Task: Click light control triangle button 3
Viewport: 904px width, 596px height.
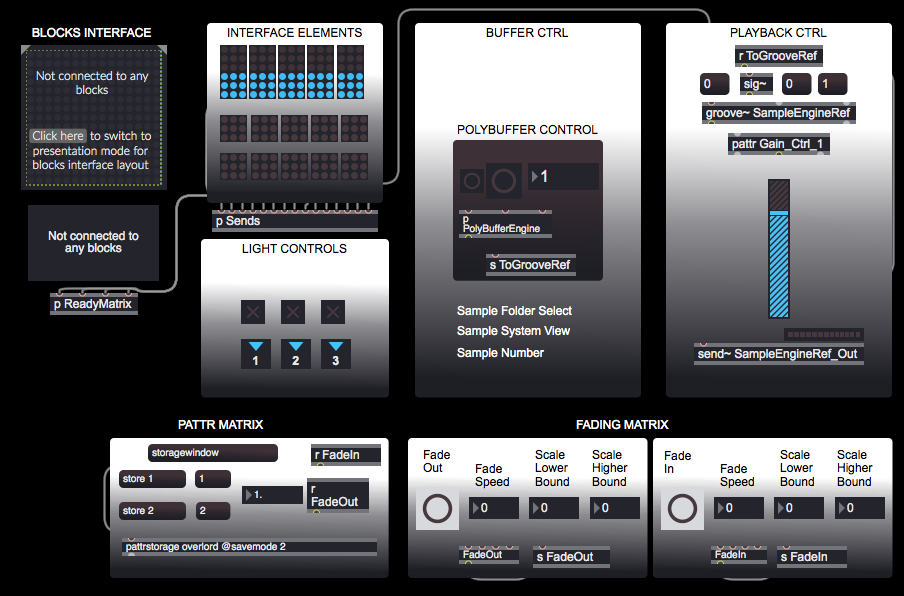Action: (x=336, y=354)
